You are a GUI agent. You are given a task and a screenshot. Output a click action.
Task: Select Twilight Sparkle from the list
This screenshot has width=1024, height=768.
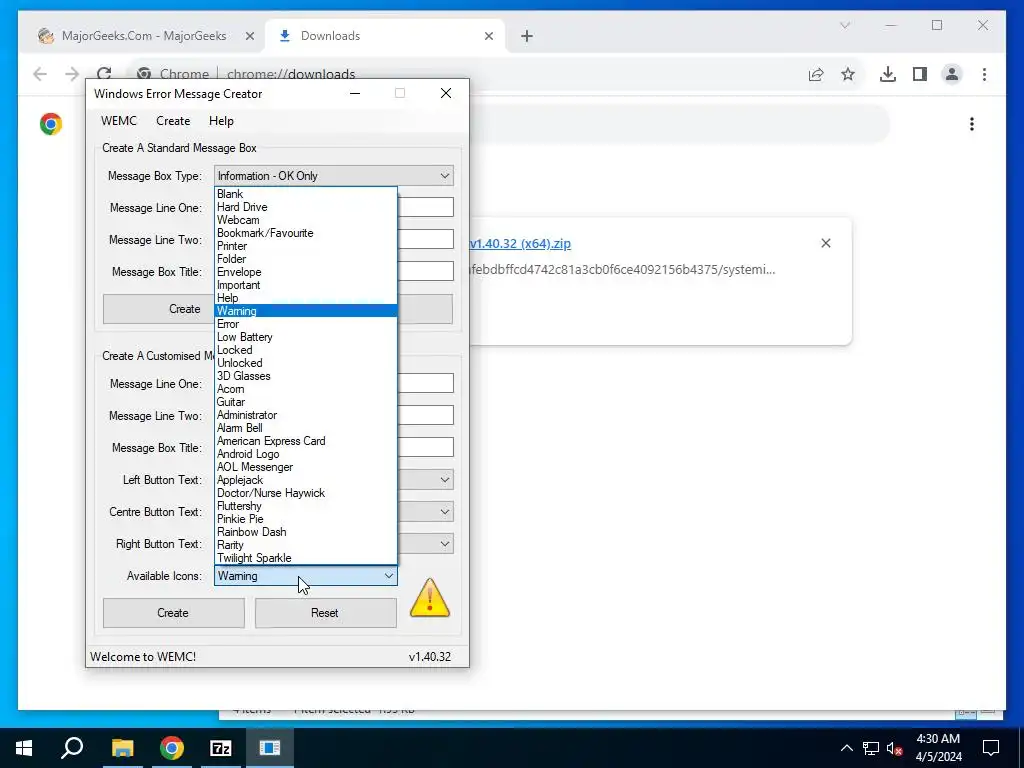coord(306,558)
